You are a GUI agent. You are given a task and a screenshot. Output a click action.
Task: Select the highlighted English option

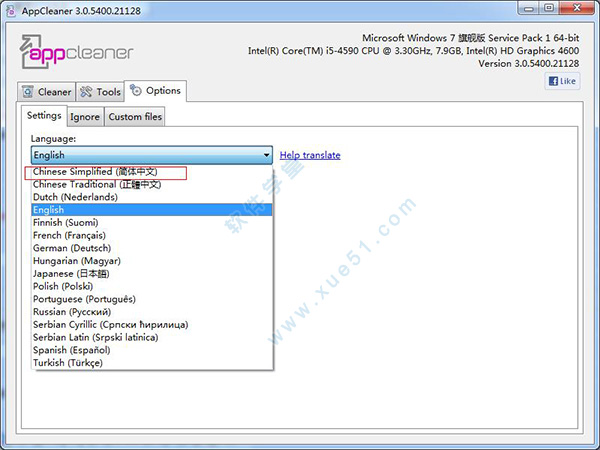tap(48, 210)
